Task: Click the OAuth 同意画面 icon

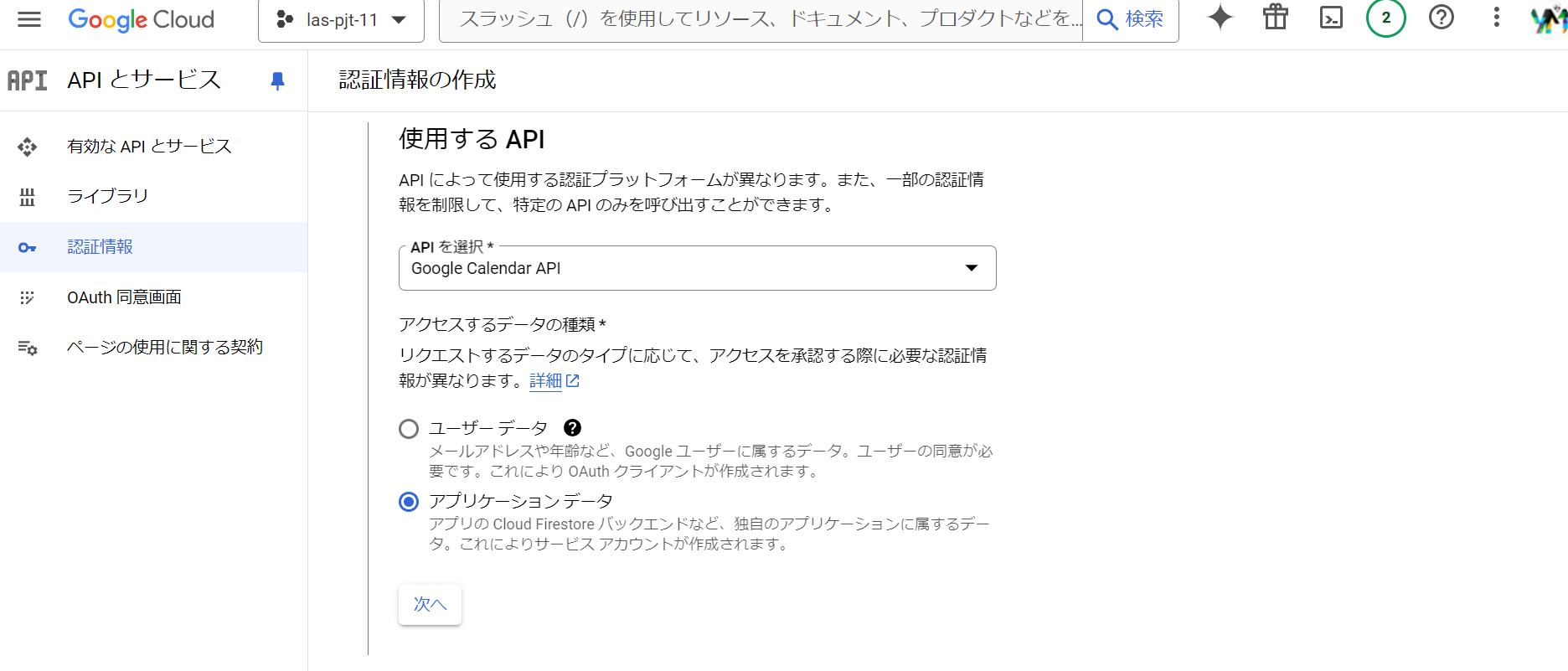Action: (x=28, y=297)
